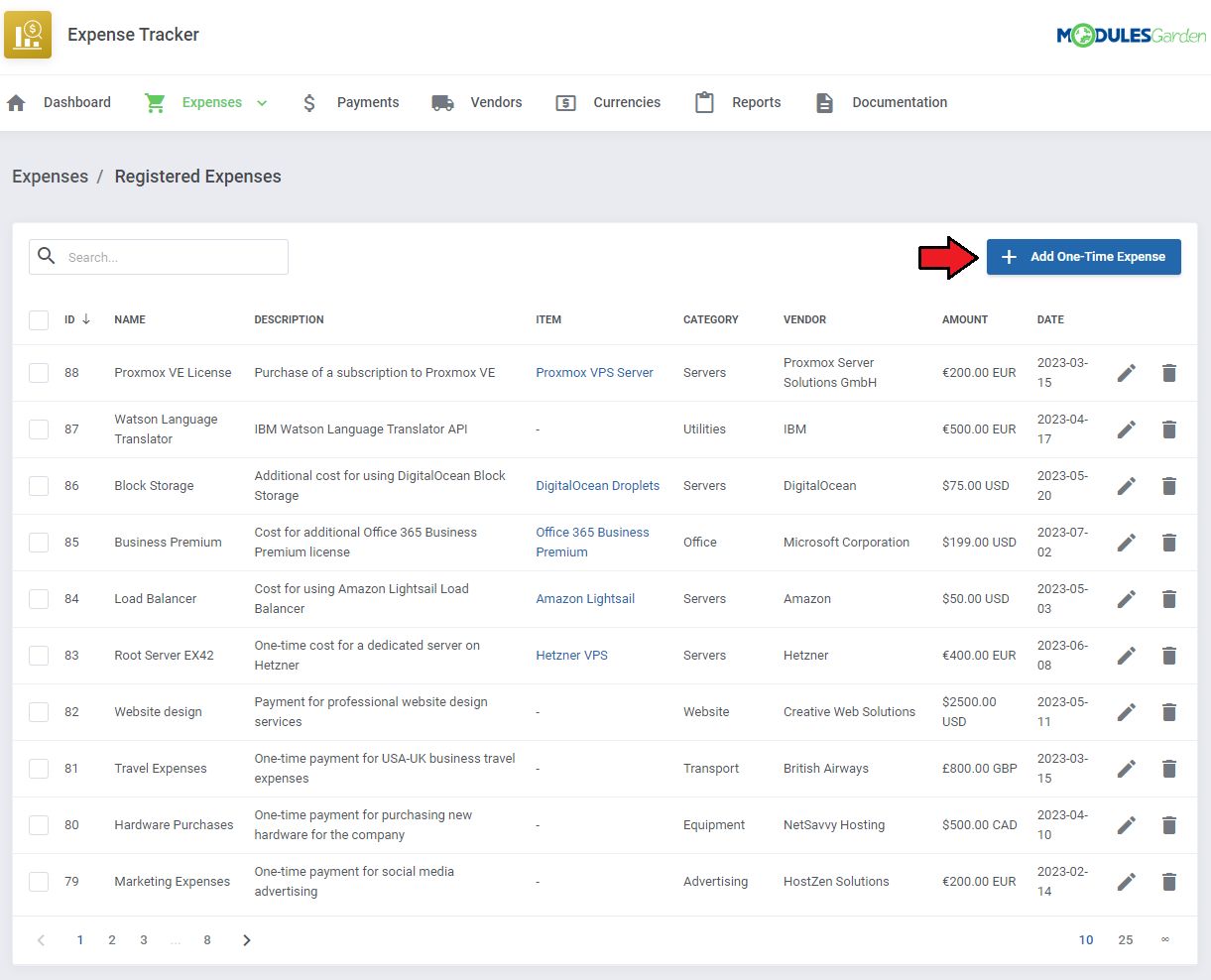This screenshot has height=980, width=1211.
Task: Delete the Travel Expenses entry
Action: (1169, 769)
